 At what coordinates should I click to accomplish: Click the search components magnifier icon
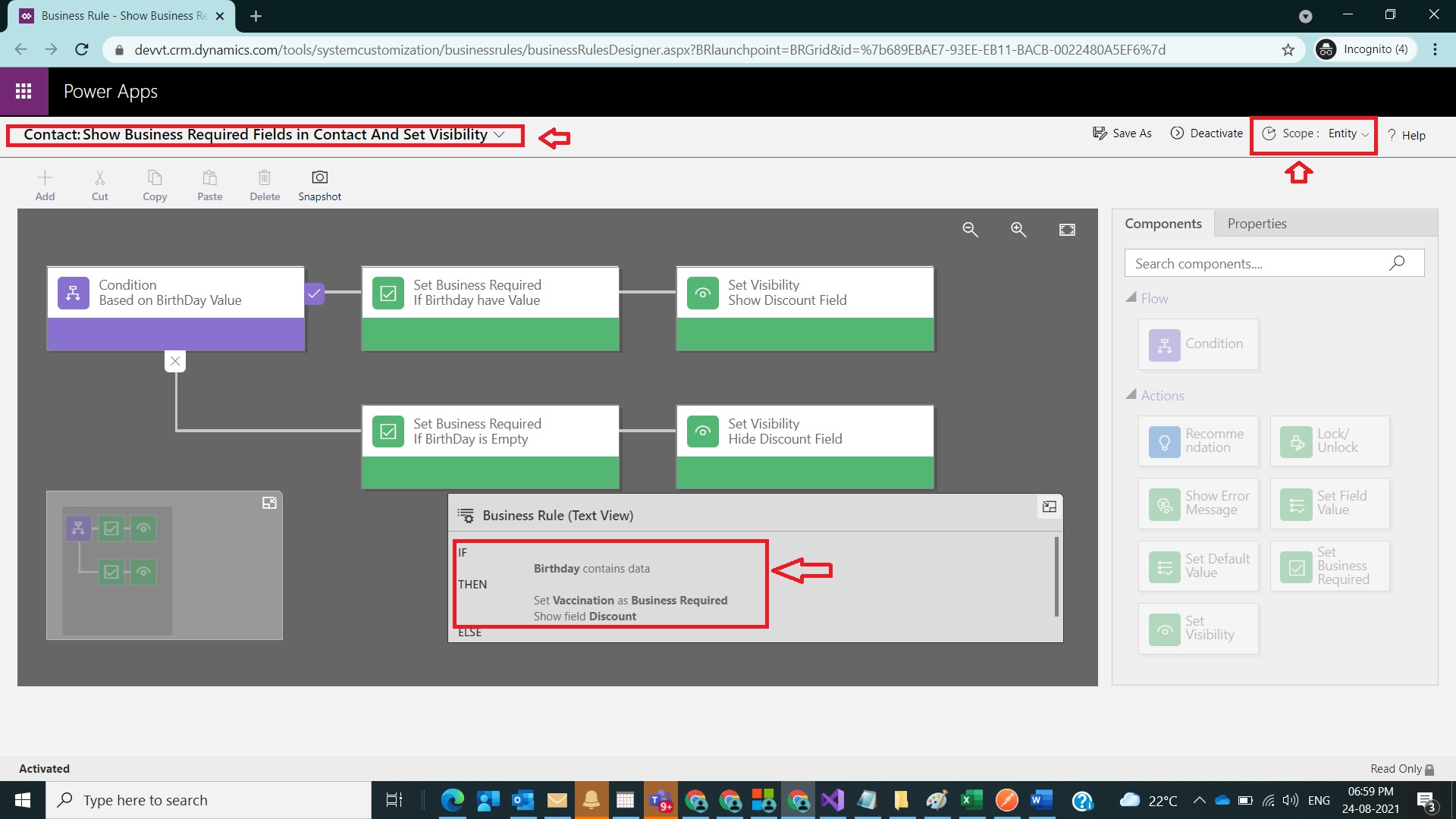[x=1397, y=263]
